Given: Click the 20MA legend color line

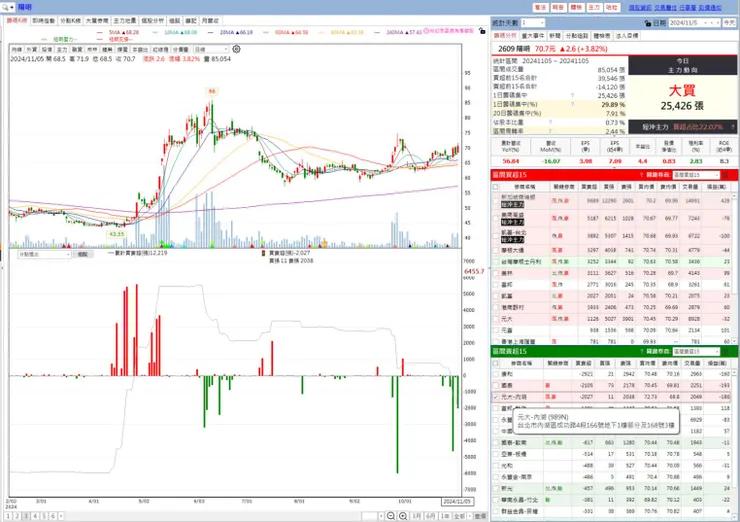Looking at the screenshot, I should click(210, 33).
